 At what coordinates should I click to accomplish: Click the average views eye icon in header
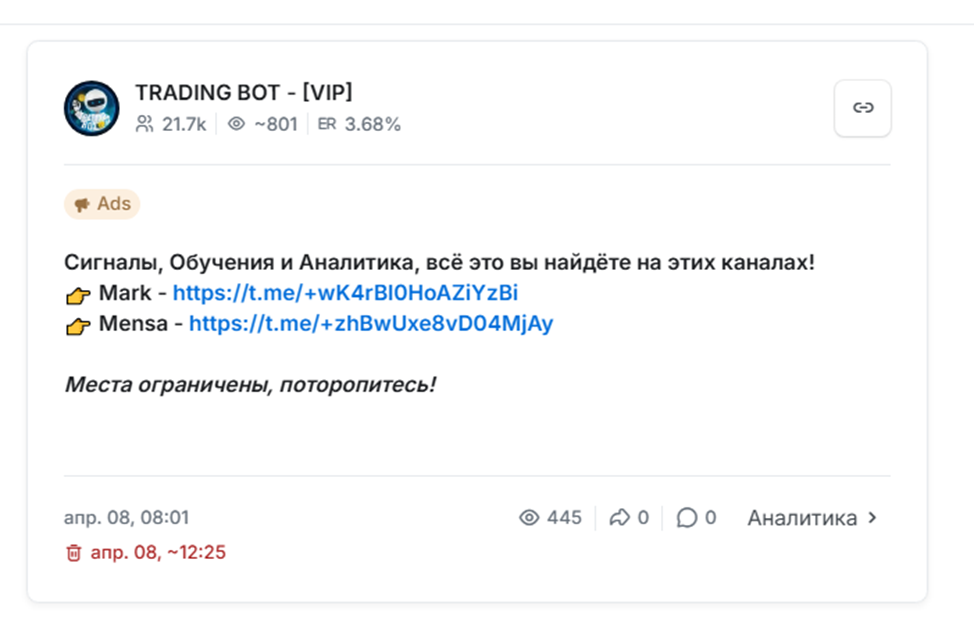pyautogui.click(x=236, y=124)
